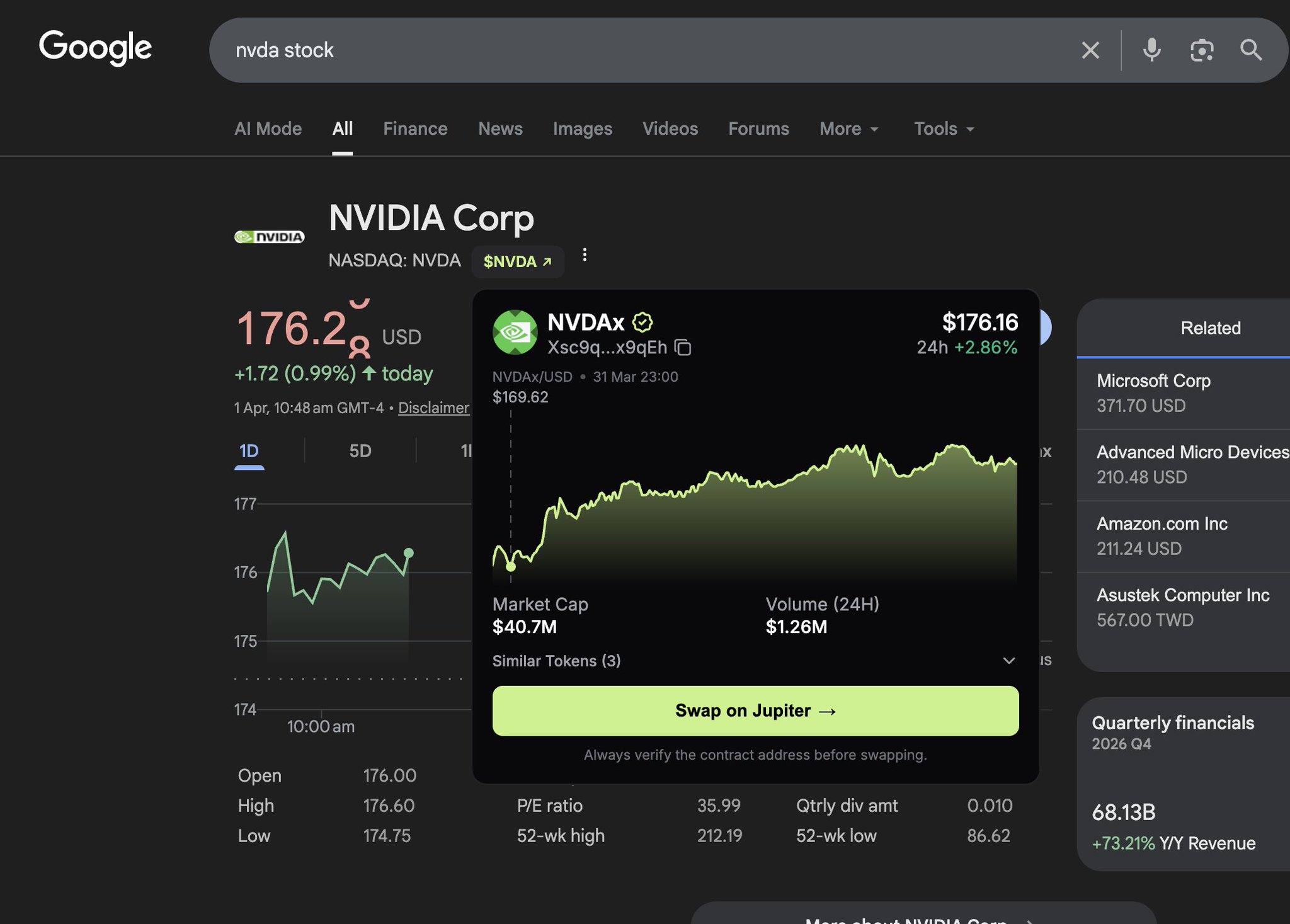Start voice search with the microphone icon
The height and width of the screenshot is (924, 1290).
click(x=1151, y=50)
